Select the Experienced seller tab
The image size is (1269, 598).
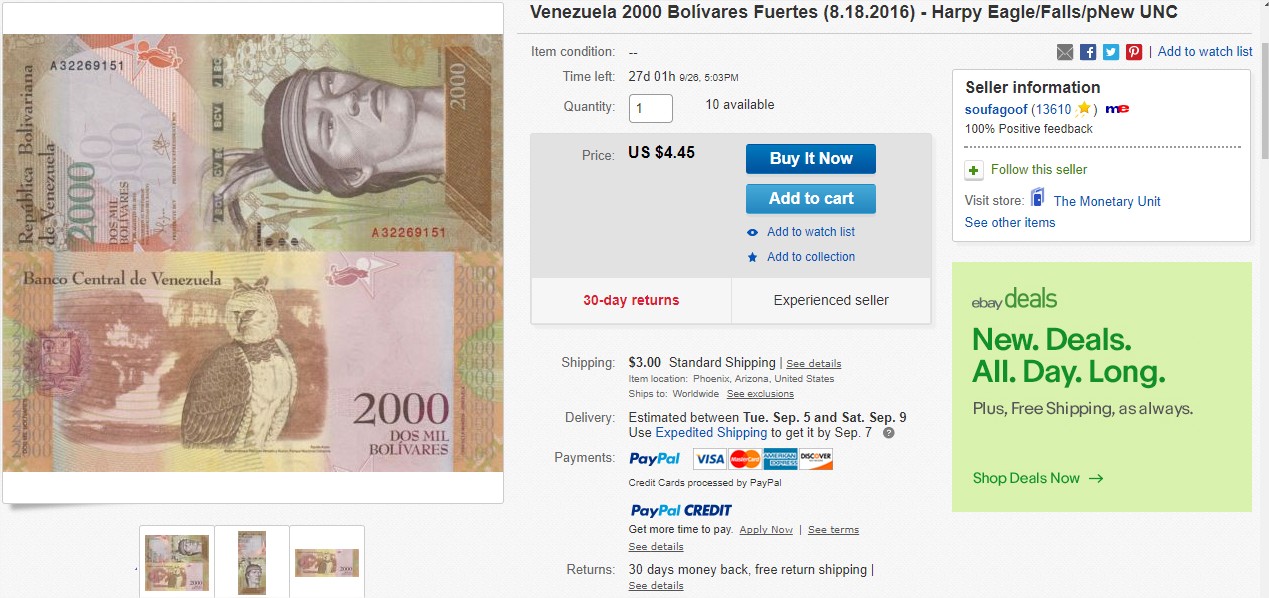point(831,300)
